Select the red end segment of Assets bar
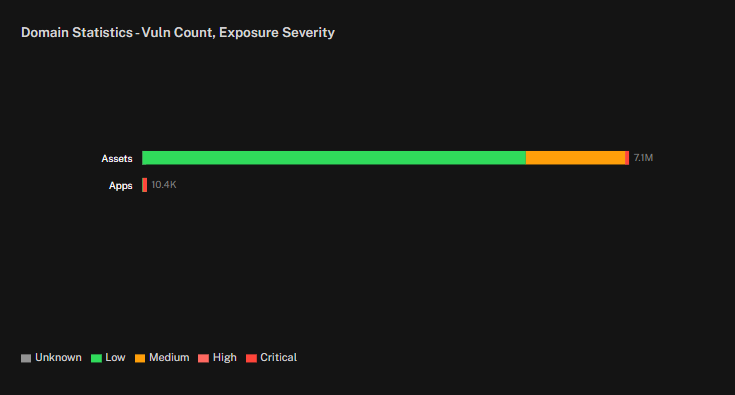The width and height of the screenshot is (735, 395). (627, 158)
